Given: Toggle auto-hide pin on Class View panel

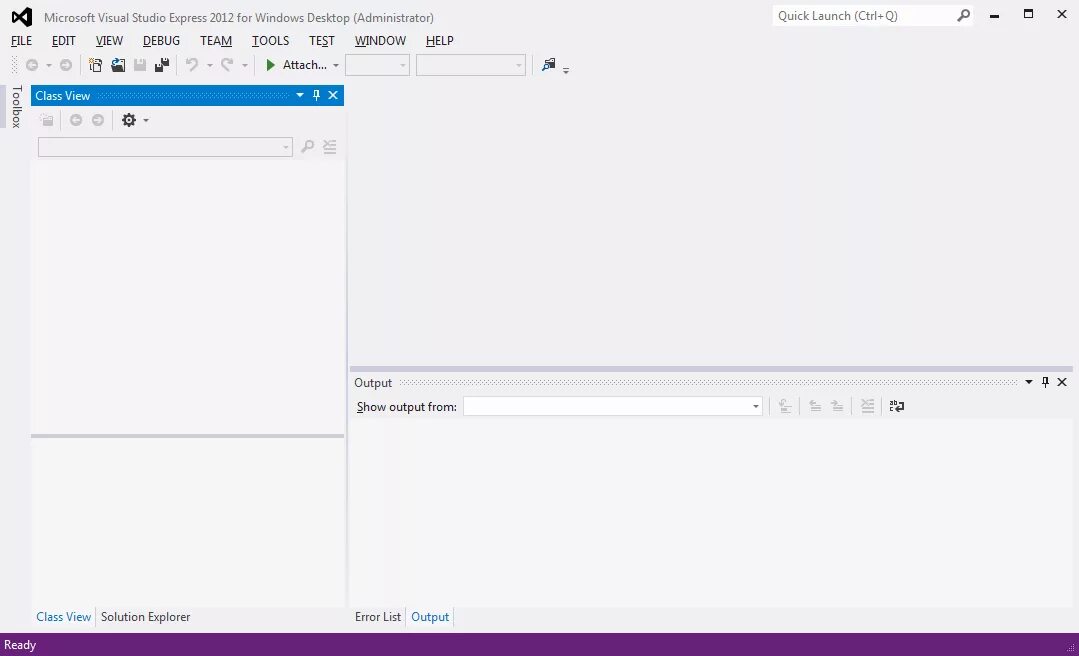Looking at the screenshot, I should [x=317, y=95].
